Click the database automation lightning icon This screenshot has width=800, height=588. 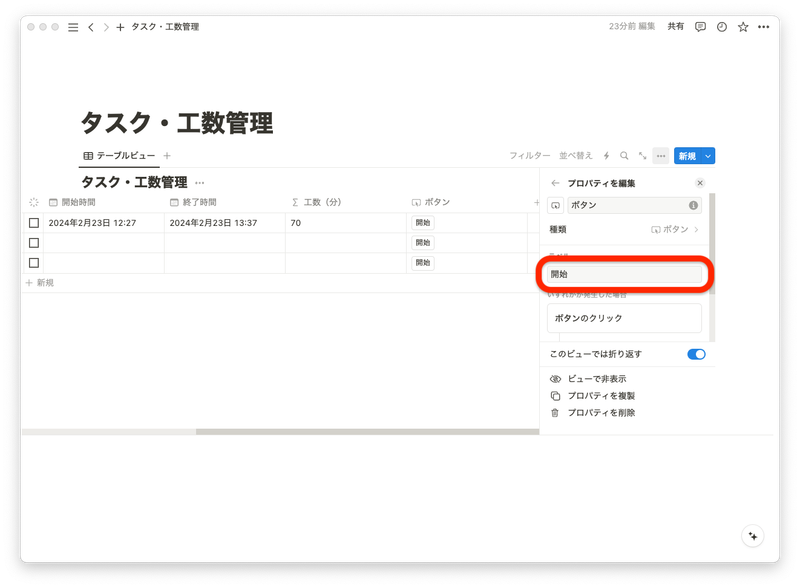[x=608, y=156]
